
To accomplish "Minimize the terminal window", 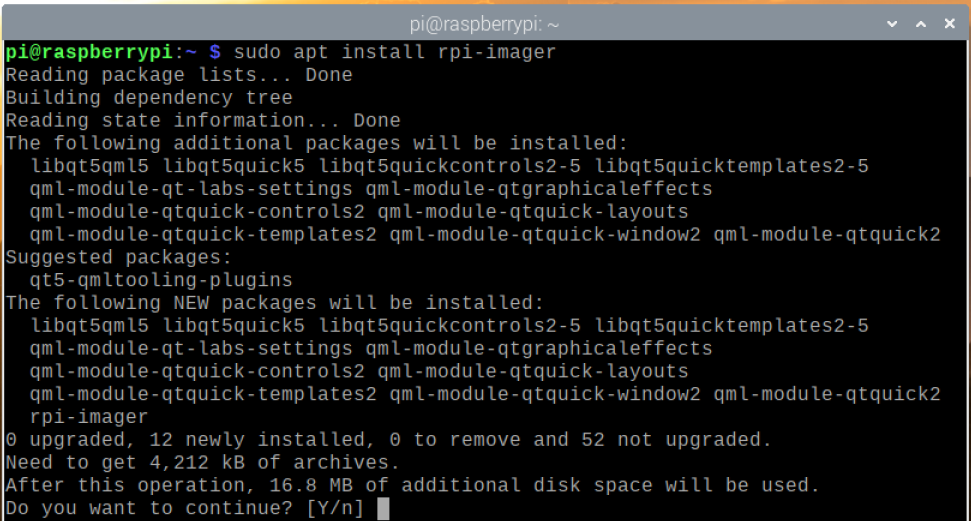I will (892, 21).
